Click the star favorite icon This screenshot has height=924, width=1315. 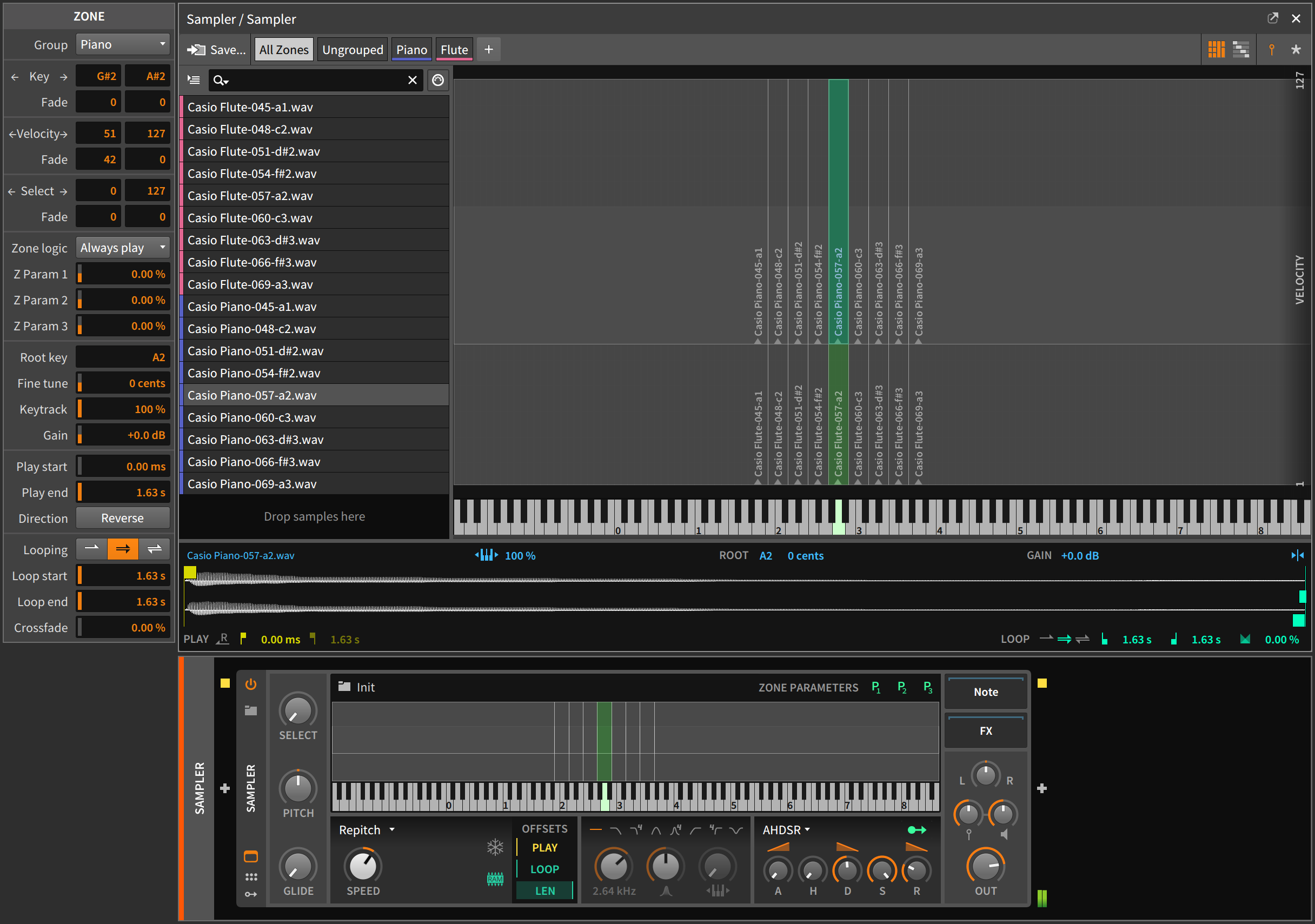[x=1296, y=50]
